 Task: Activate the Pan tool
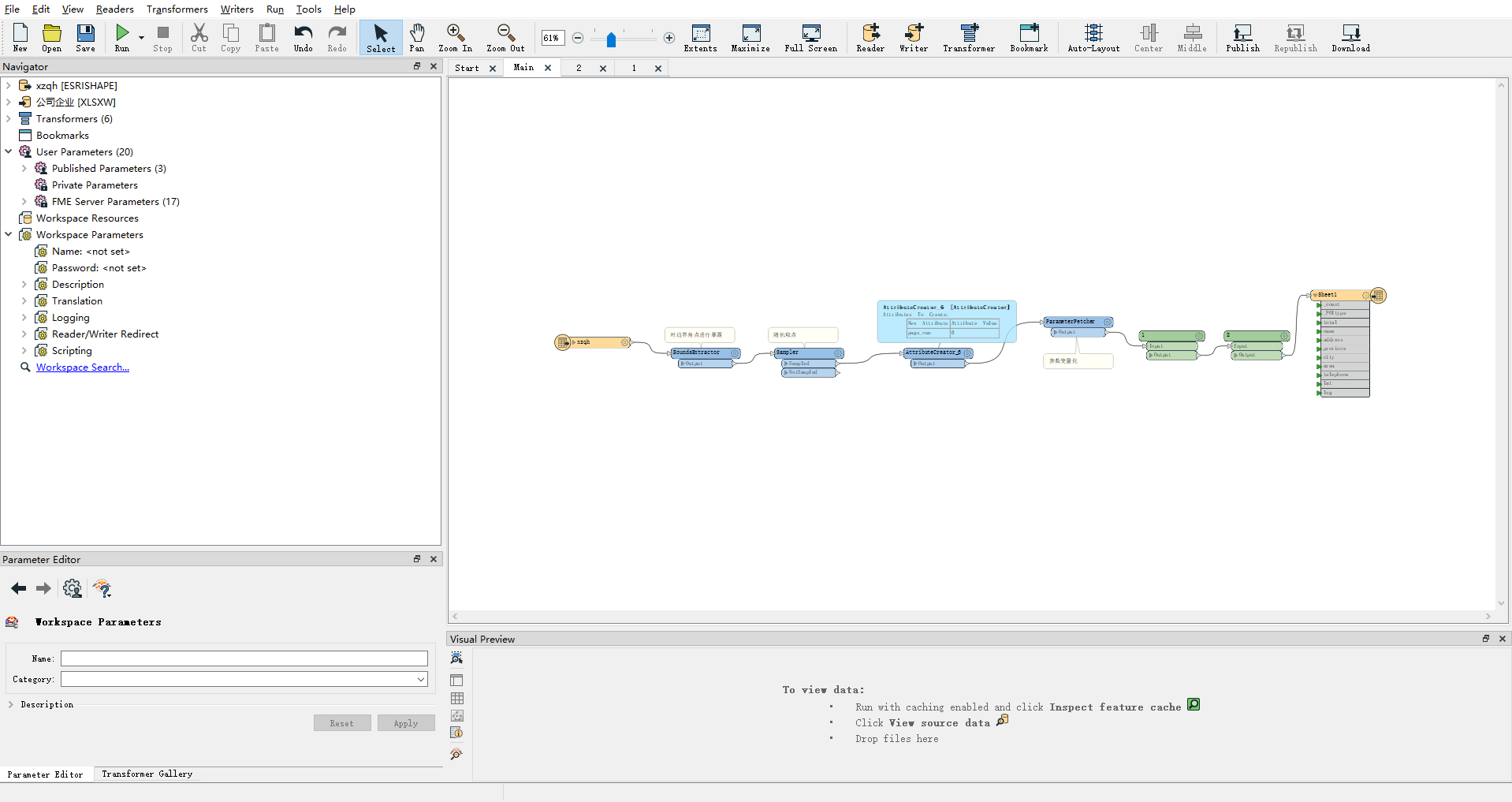[x=418, y=36]
